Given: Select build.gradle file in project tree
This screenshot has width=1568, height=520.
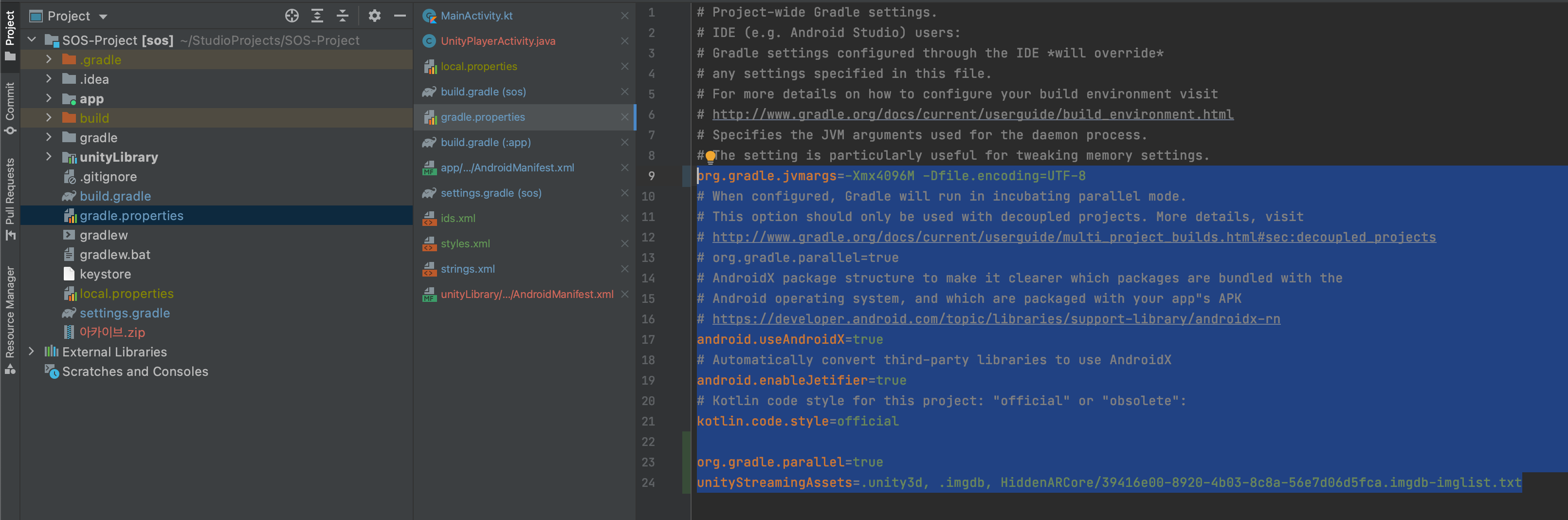Looking at the screenshot, I should (115, 196).
